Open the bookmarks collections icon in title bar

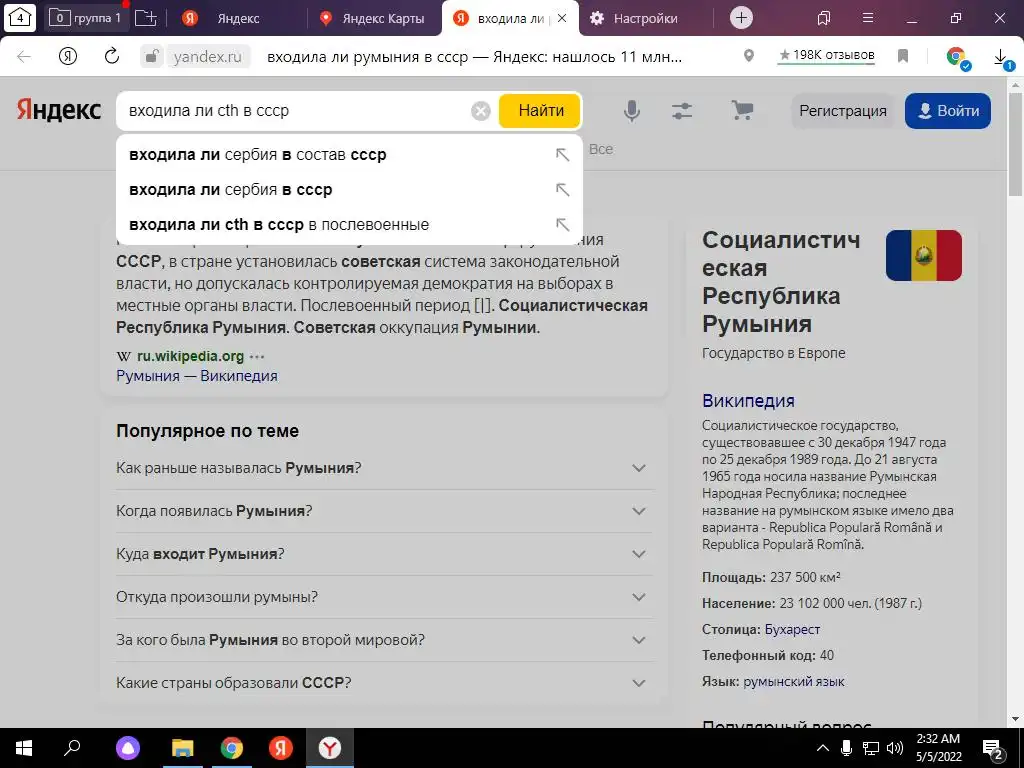tap(824, 18)
